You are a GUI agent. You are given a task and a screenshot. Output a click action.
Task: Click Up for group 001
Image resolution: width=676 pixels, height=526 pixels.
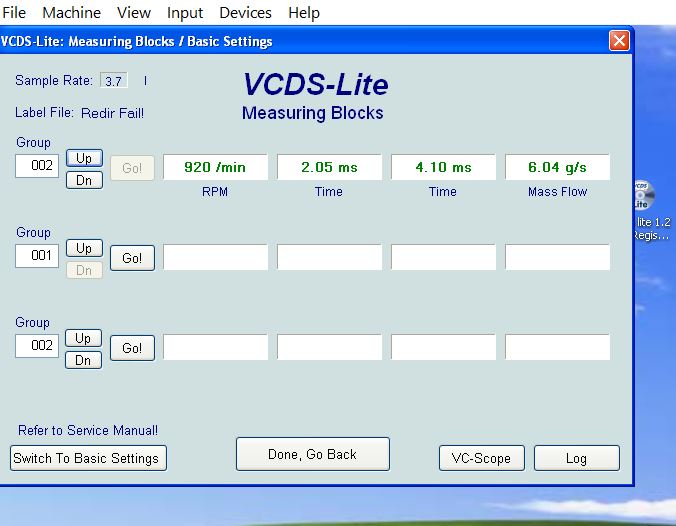[84, 248]
